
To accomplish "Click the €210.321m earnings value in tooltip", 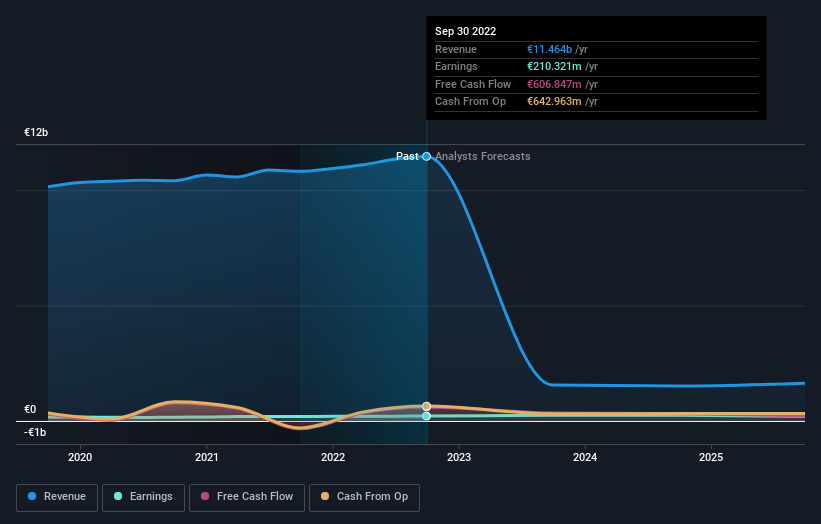I will click(x=554, y=66).
